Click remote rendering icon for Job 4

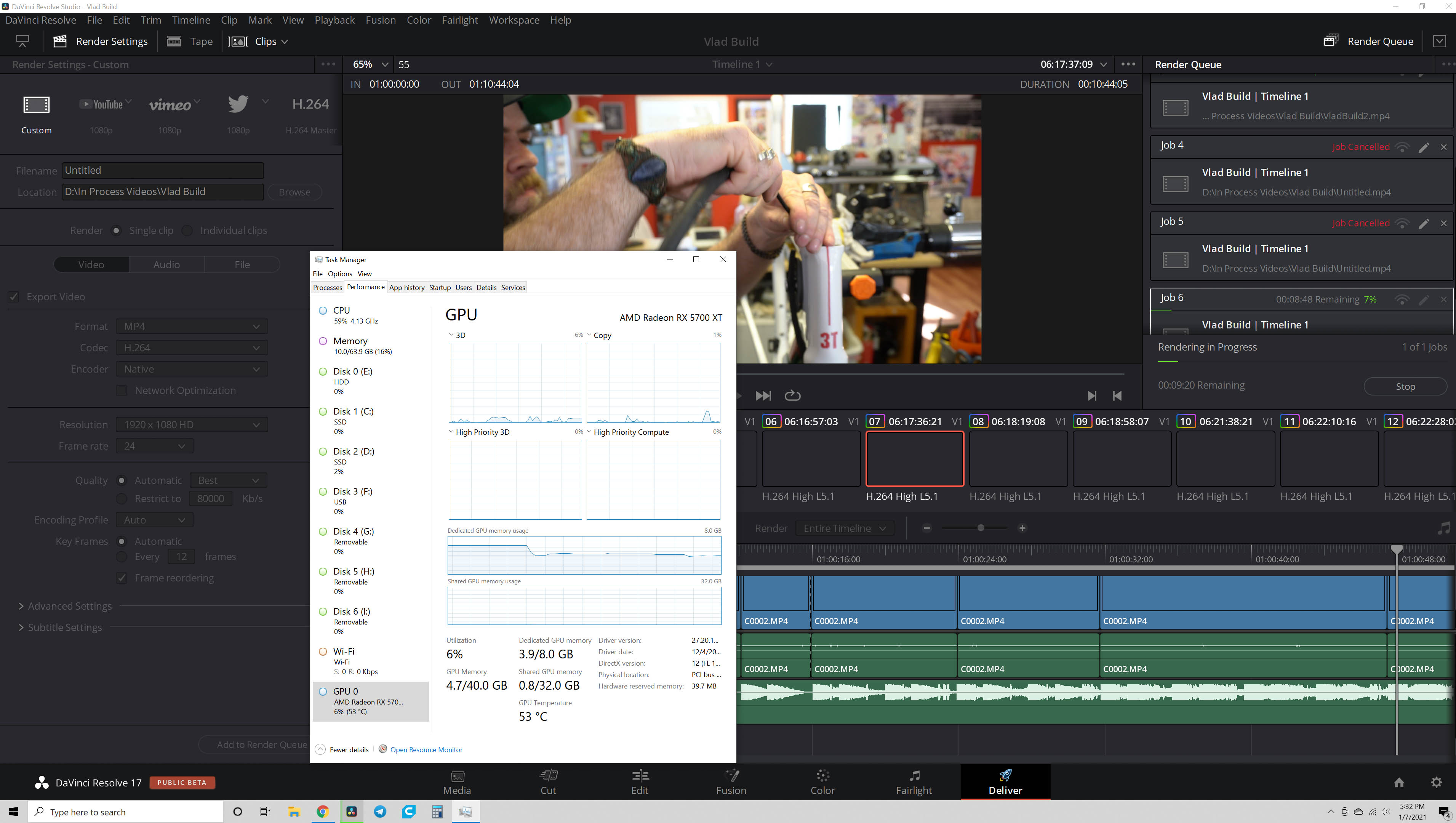click(x=1402, y=147)
